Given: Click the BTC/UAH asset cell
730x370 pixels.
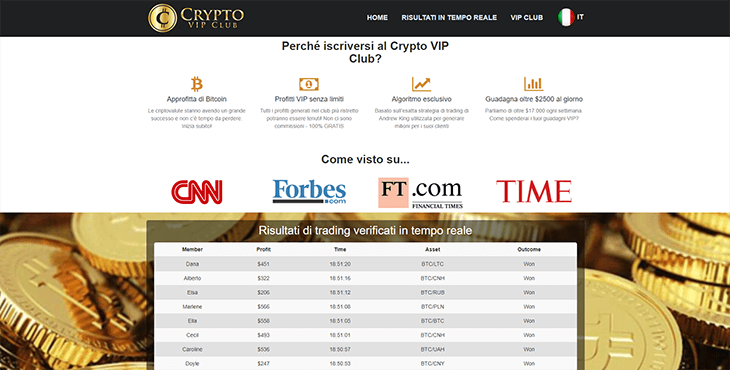Looking at the screenshot, I should [x=433, y=350].
